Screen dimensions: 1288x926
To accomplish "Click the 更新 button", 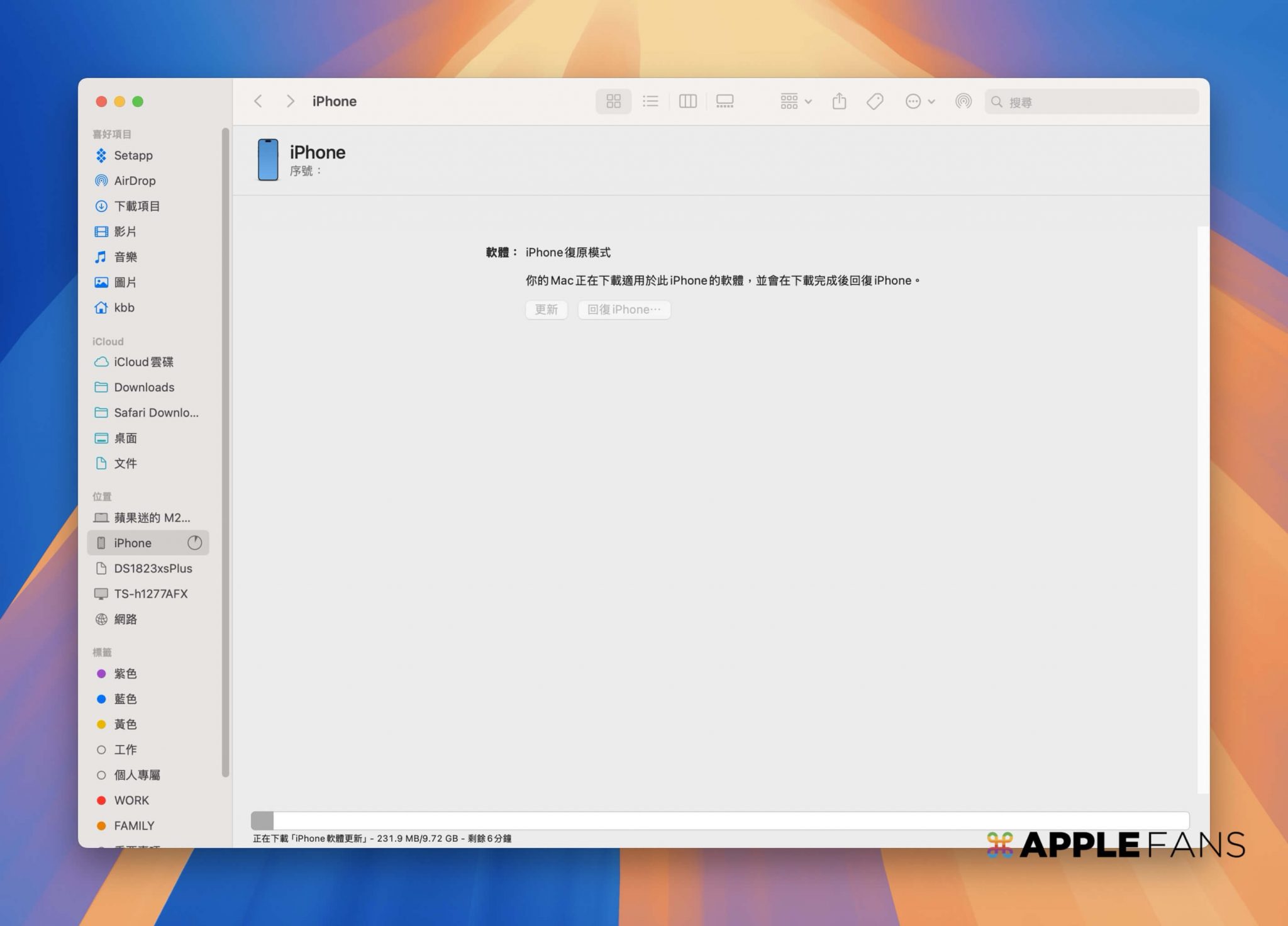I will pyautogui.click(x=546, y=310).
